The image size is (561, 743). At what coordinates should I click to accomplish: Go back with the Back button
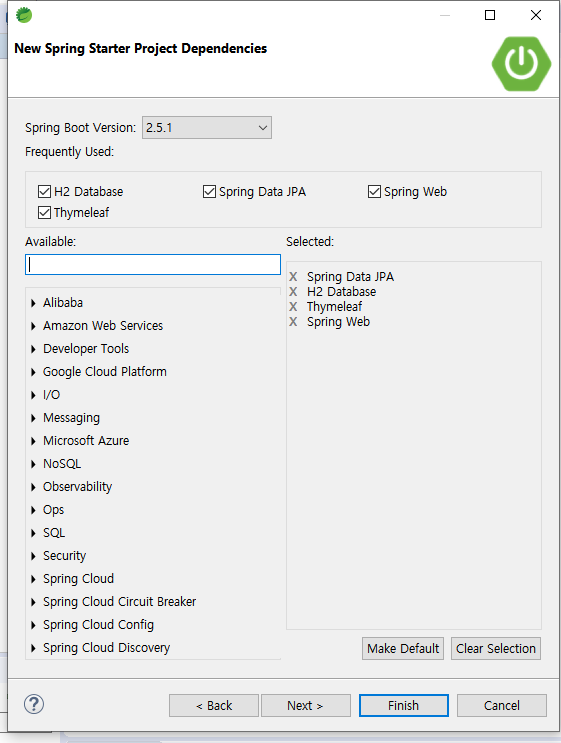(x=214, y=706)
